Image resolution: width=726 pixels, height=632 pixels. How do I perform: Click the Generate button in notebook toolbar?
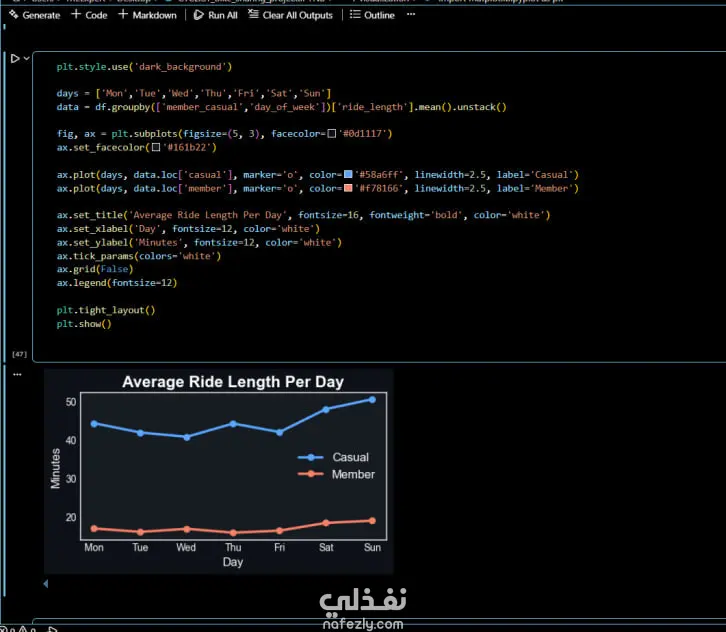point(35,15)
